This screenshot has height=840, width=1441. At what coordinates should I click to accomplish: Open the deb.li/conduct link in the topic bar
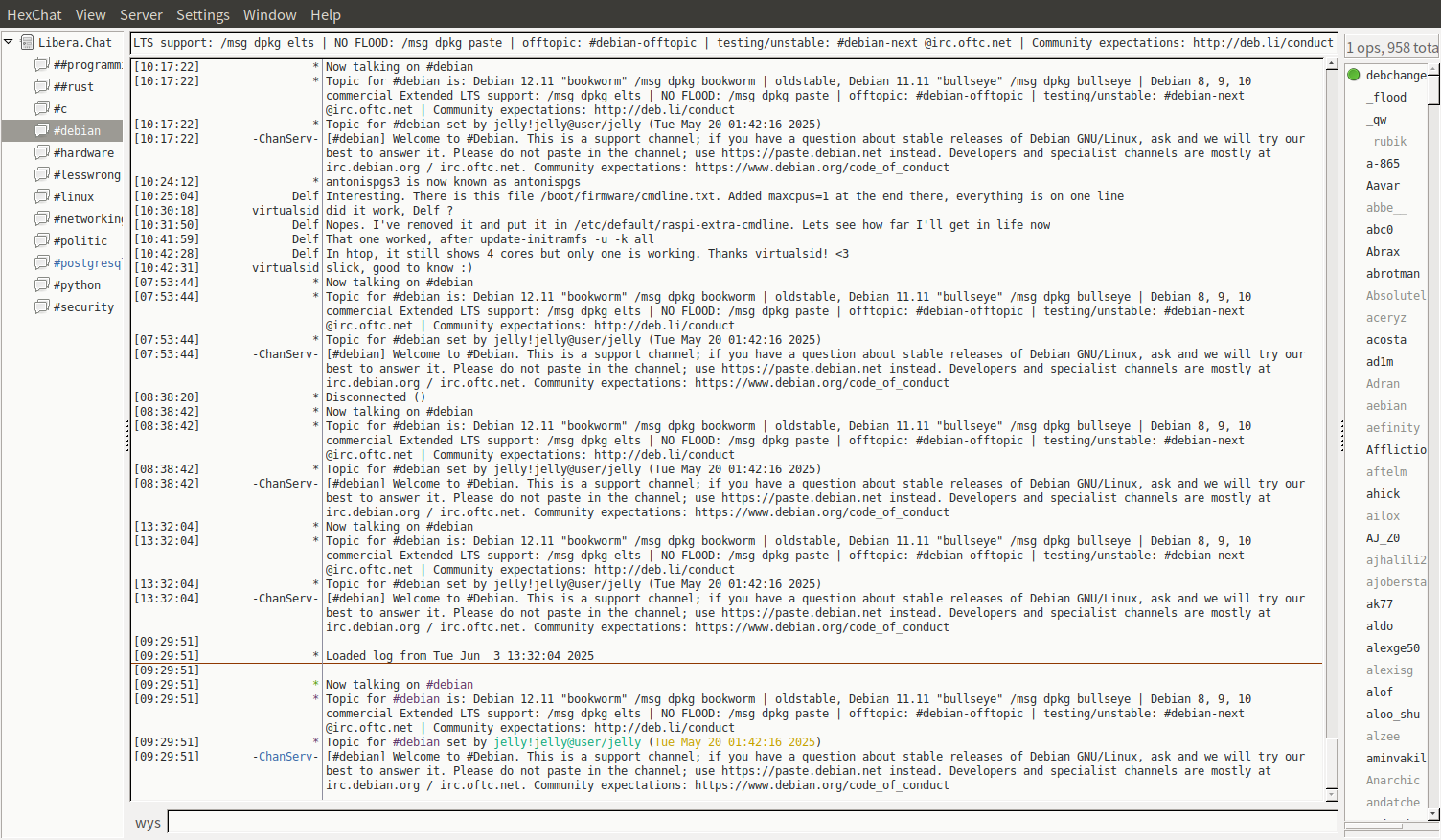pyautogui.click(x=1263, y=42)
